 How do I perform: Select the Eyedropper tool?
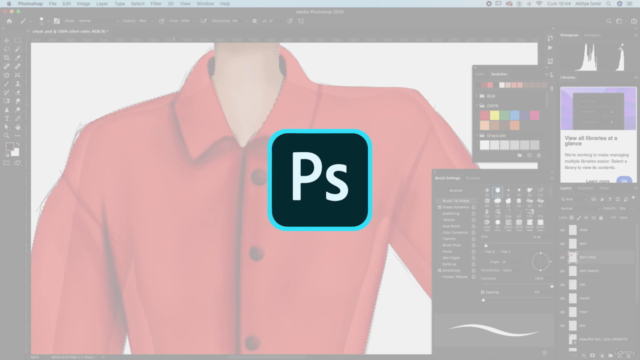(x=18, y=58)
